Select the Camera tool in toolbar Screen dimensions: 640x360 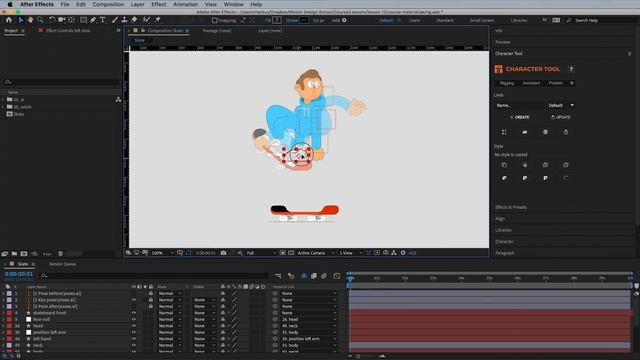coord(62,20)
